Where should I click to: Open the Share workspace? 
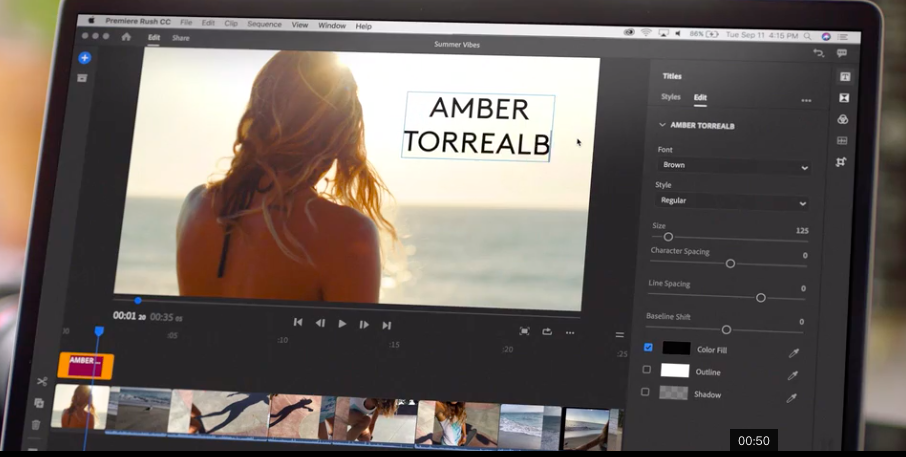point(180,38)
